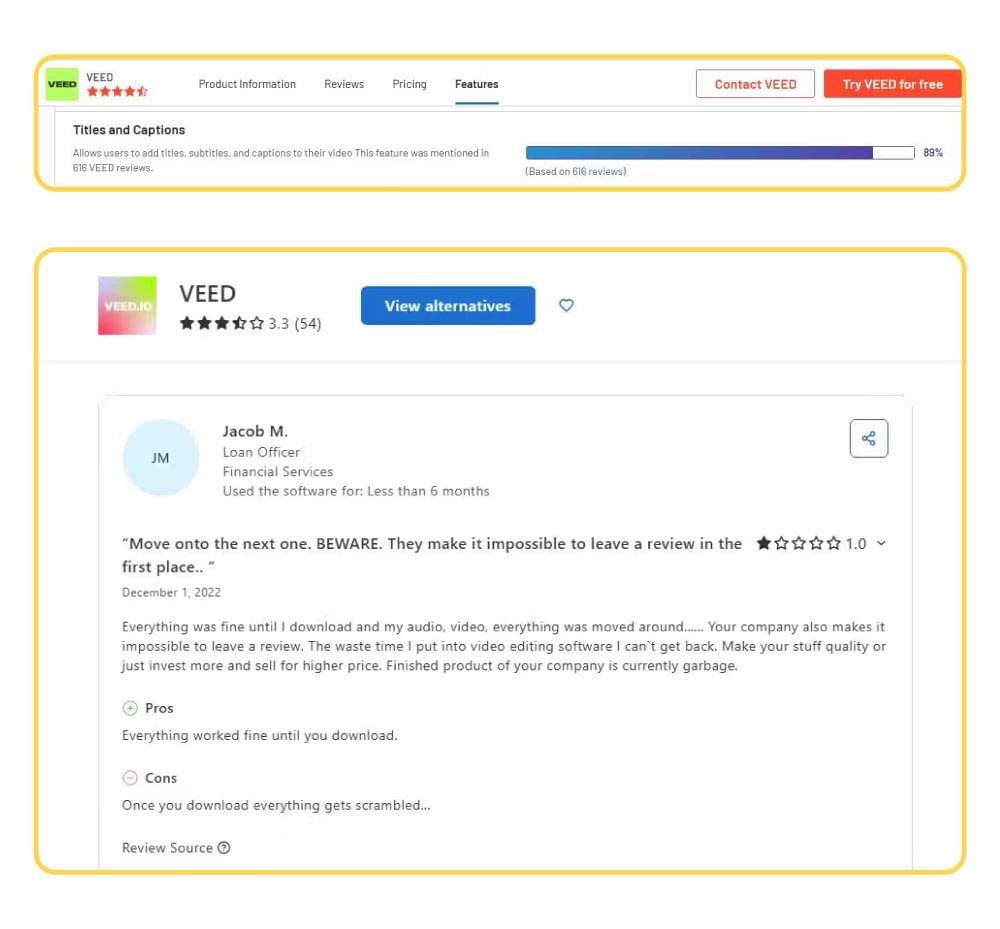Click the heart favorite icon
The height and width of the screenshot is (929, 1000).
(x=566, y=305)
